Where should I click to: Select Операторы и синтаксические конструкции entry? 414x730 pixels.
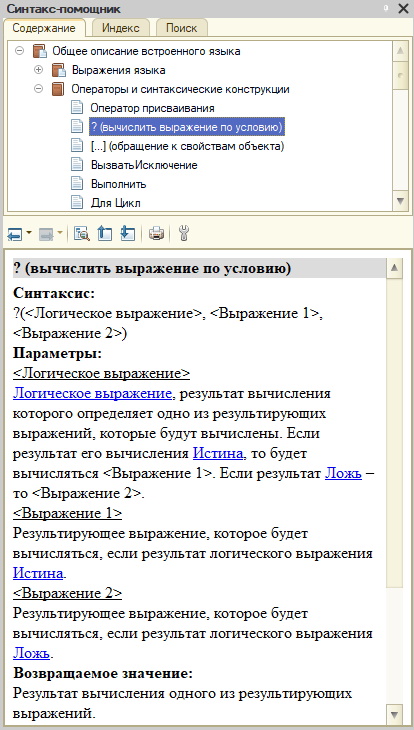(x=180, y=89)
